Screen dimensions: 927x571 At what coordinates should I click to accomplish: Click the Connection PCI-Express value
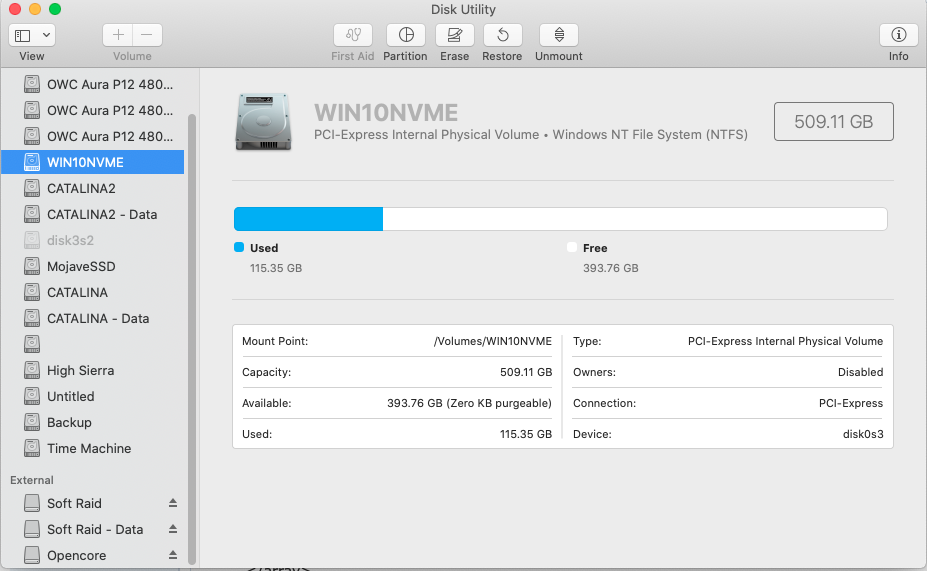tap(851, 403)
